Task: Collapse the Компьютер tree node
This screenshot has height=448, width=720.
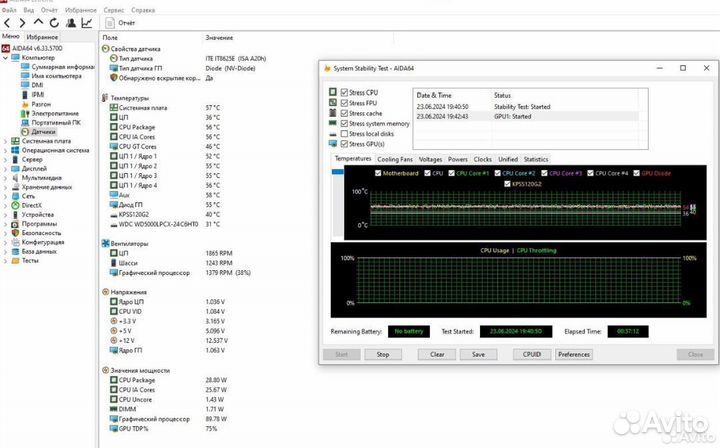Action: coord(6,58)
